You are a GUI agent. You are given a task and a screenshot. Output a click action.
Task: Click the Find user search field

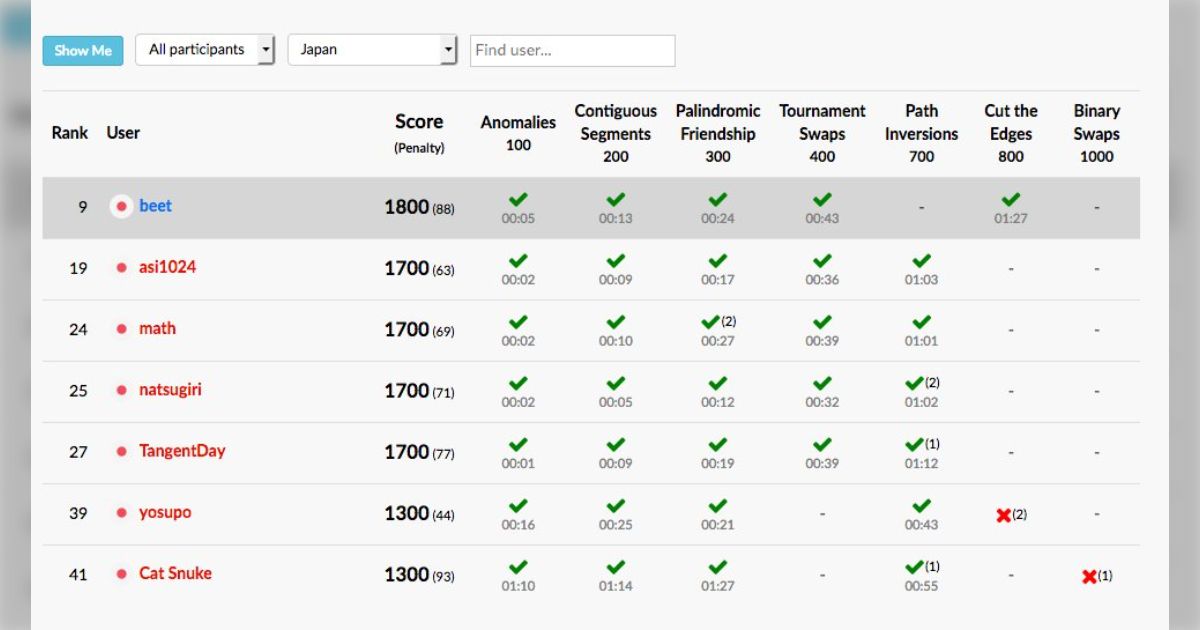pyautogui.click(x=572, y=50)
